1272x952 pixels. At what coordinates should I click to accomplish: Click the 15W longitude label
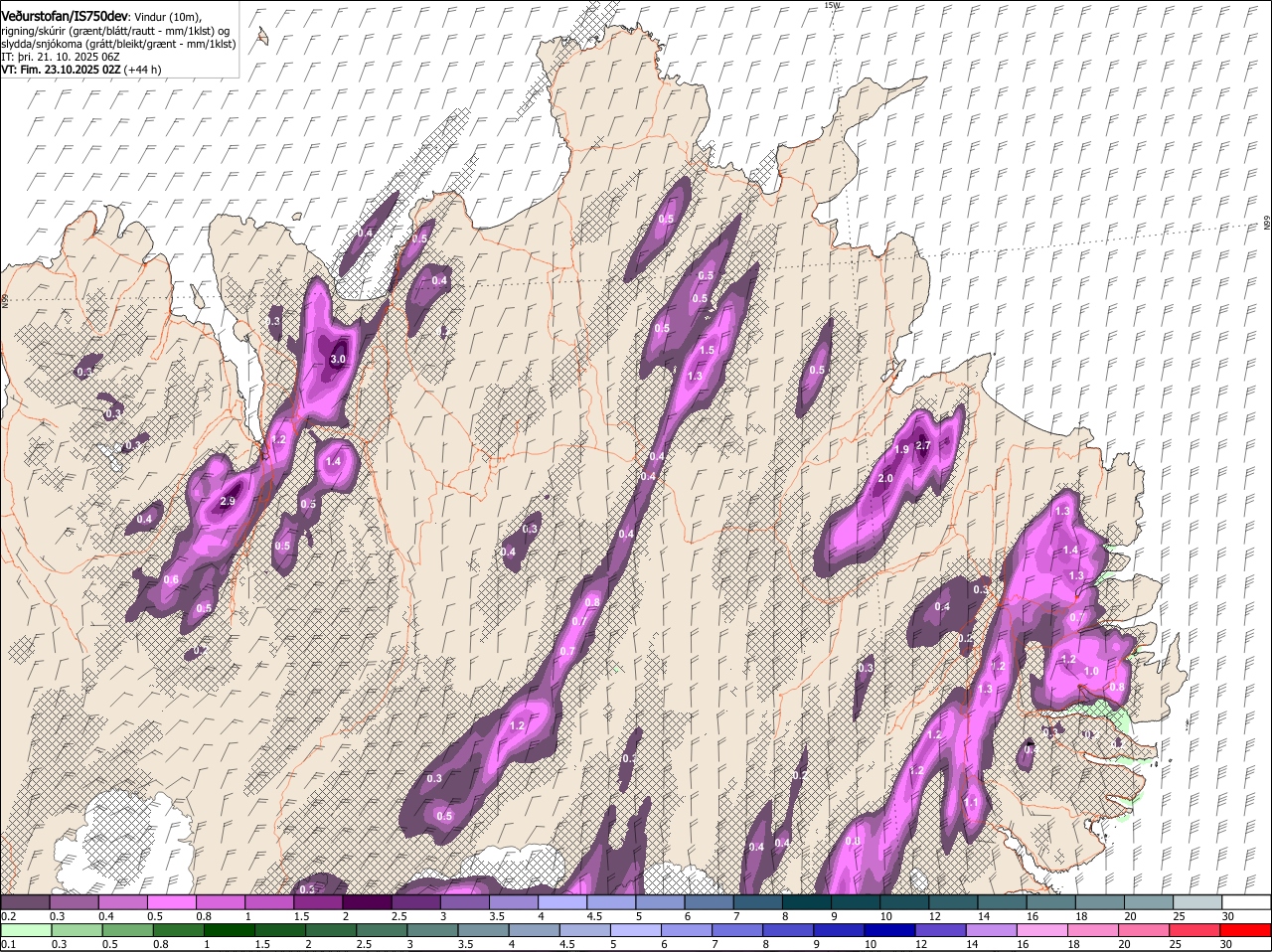point(832,5)
